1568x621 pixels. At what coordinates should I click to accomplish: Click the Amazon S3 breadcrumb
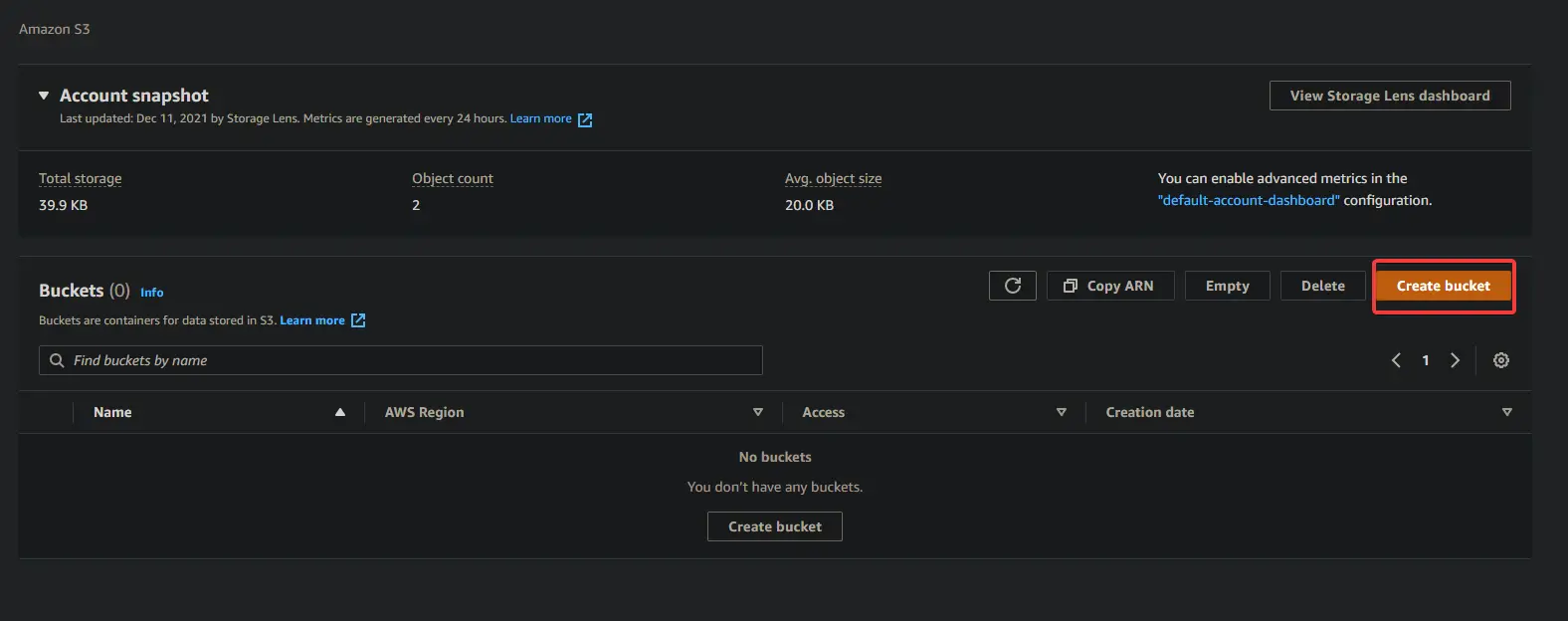pyautogui.click(x=55, y=29)
